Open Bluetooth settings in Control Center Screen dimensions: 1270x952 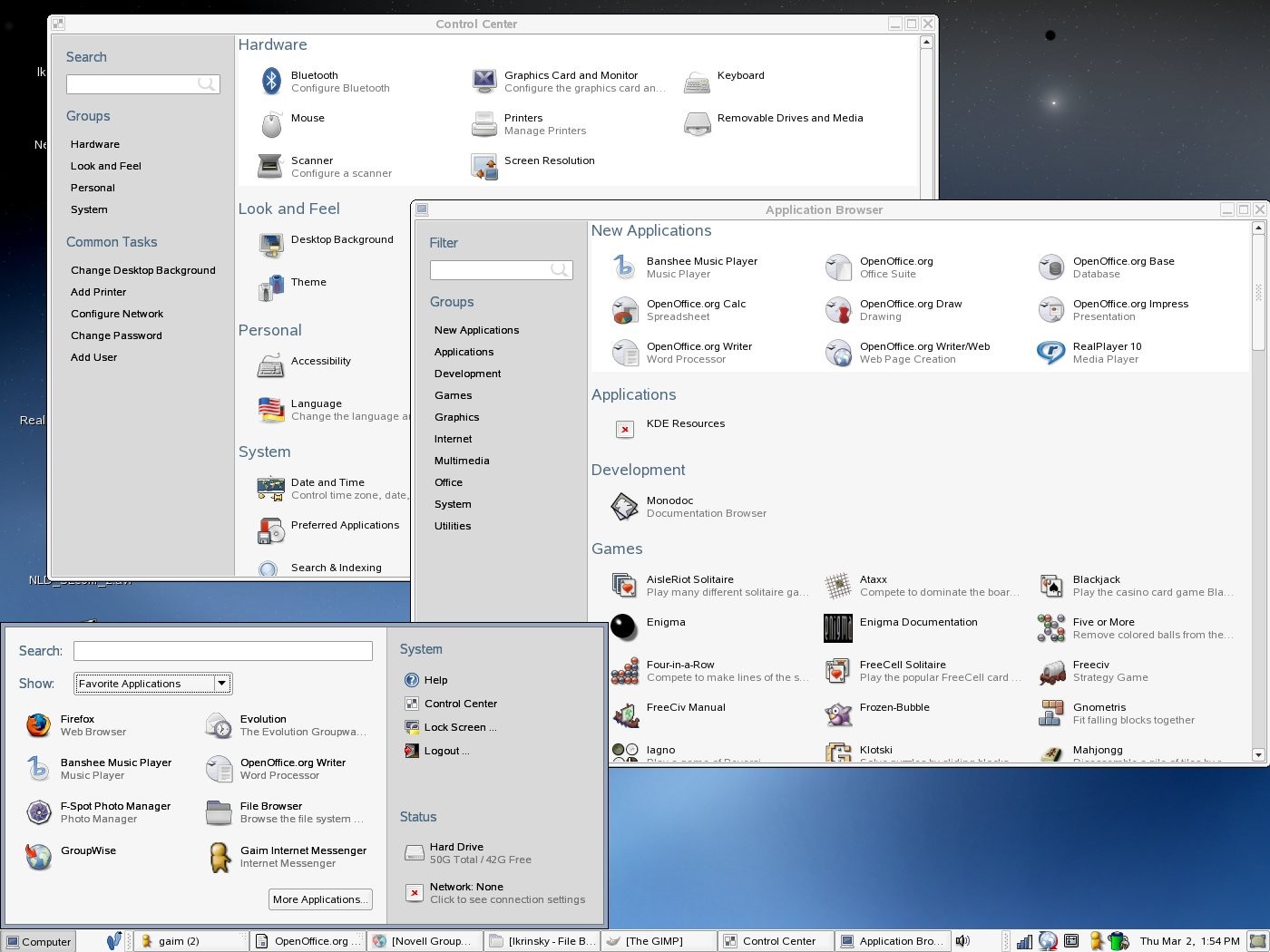[271, 82]
